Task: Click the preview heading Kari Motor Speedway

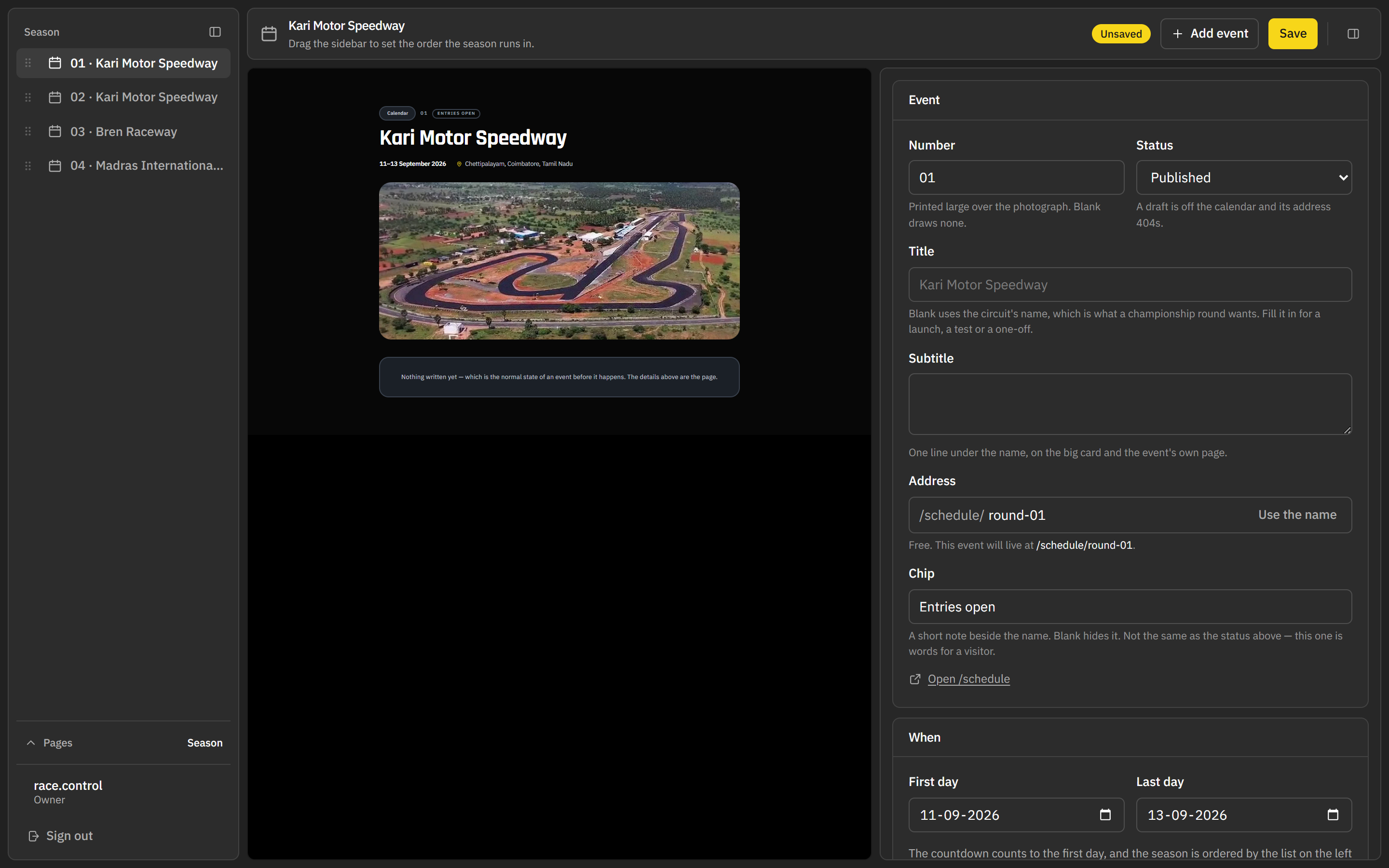Action: tap(473, 138)
